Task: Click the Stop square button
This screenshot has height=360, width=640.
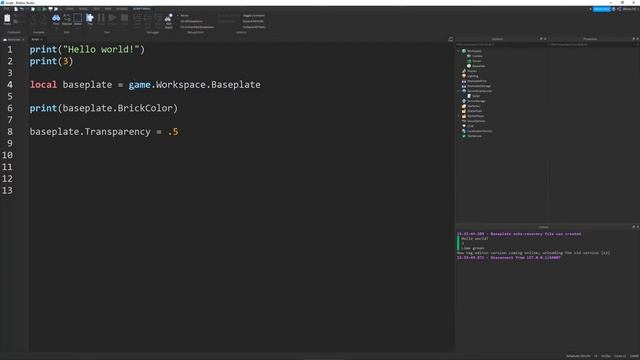Action: (124, 19)
